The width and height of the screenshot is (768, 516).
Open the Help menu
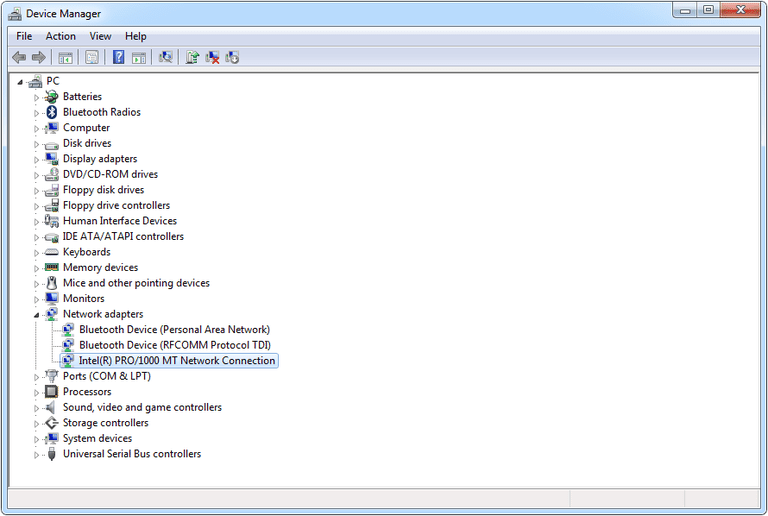pyautogui.click(x=136, y=36)
